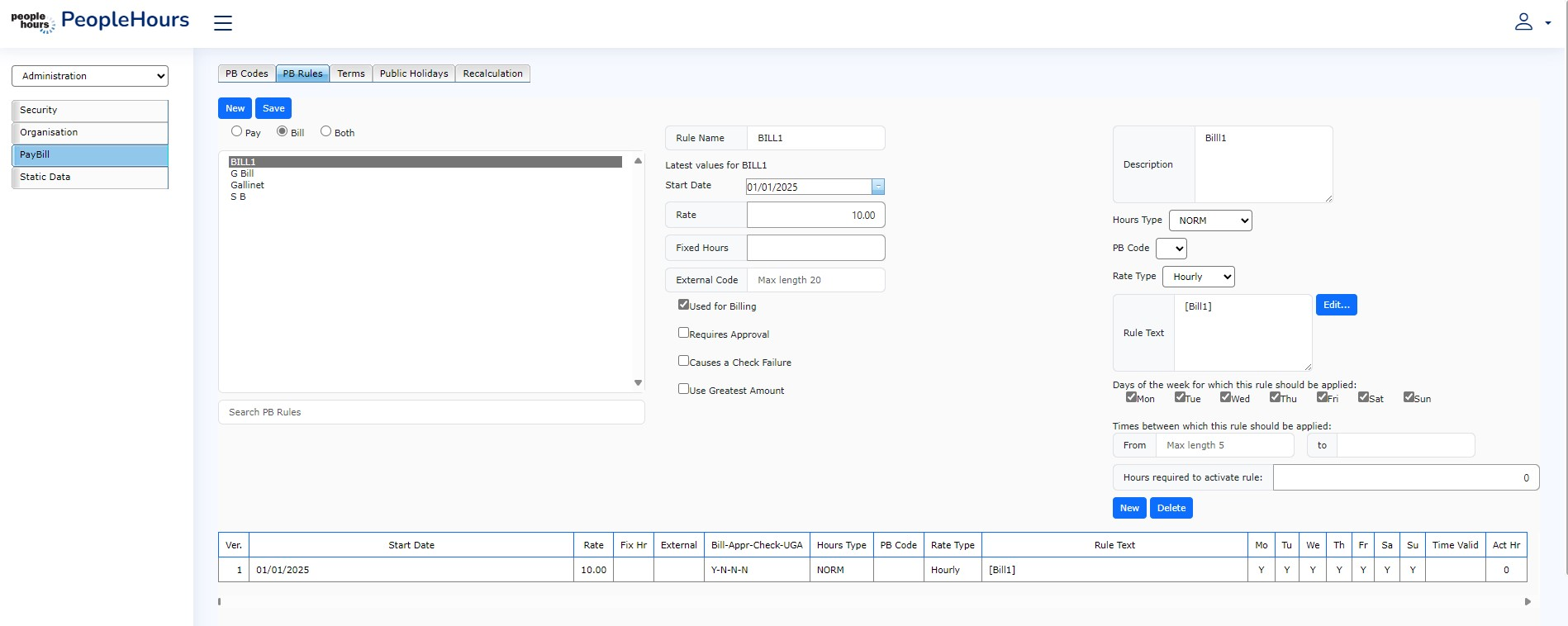Select the Pay radio button

(237, 131)
